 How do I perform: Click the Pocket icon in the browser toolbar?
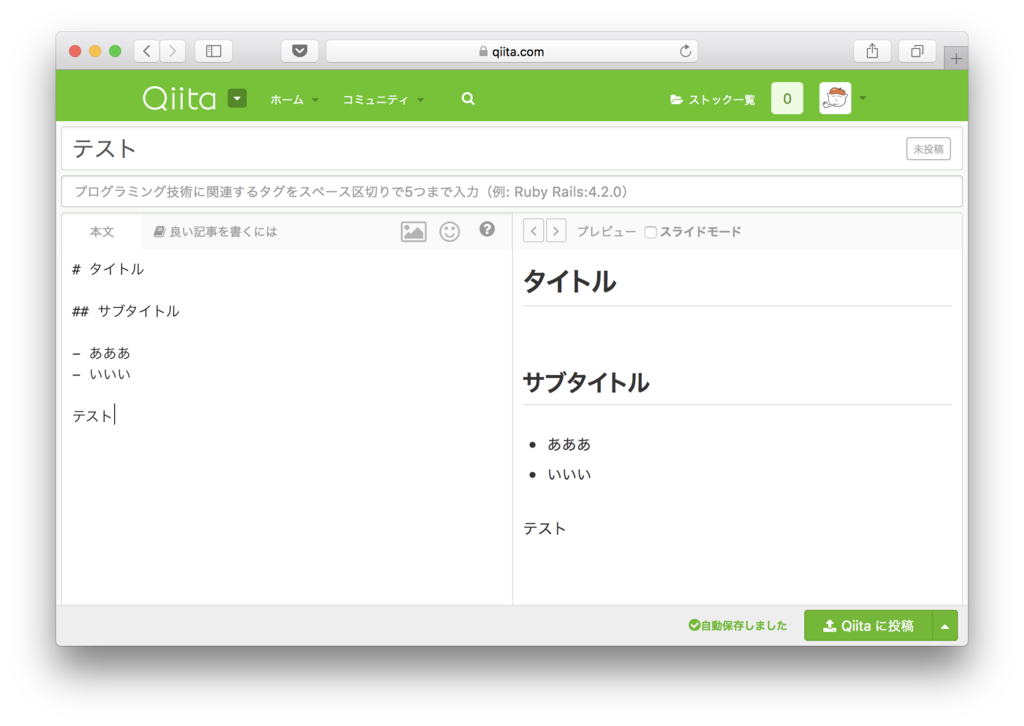click(x=299, y=50)
